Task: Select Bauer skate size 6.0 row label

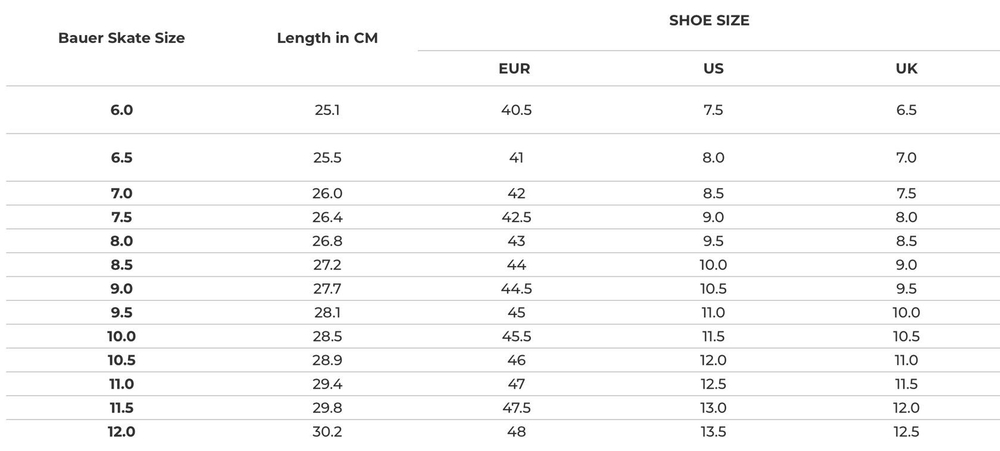Action: 121,110
